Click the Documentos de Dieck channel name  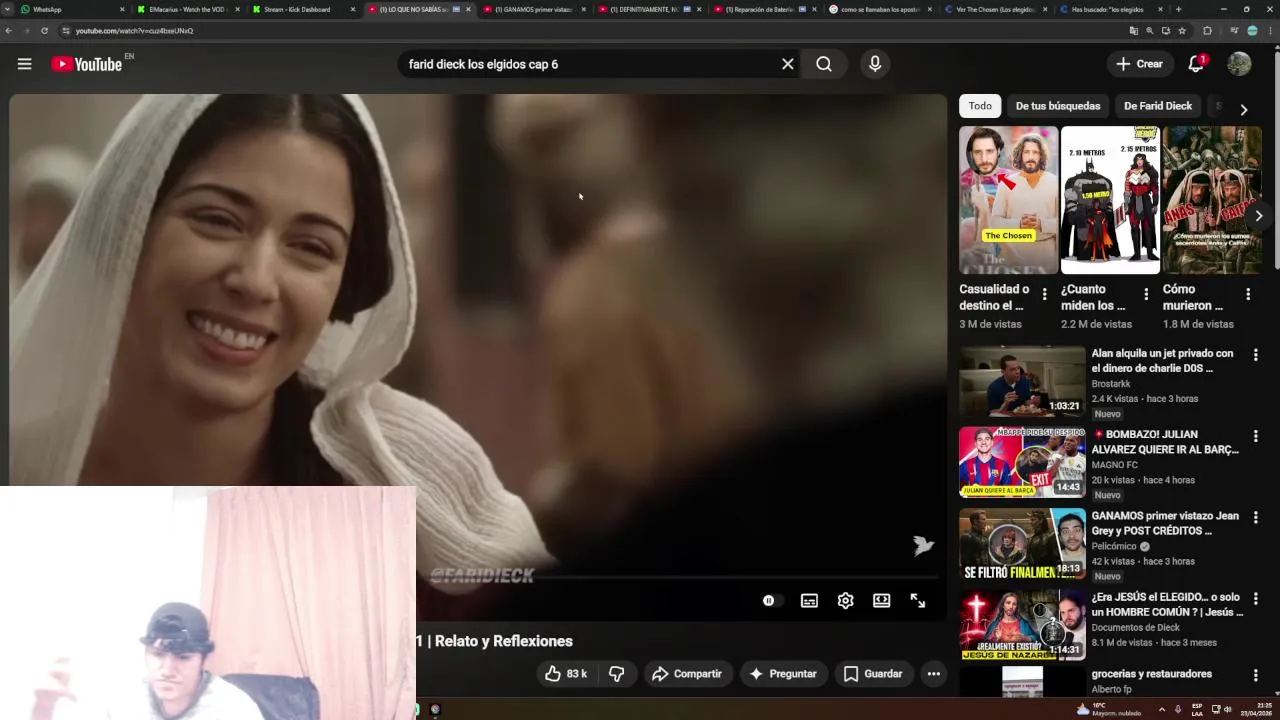[1136, 628]
